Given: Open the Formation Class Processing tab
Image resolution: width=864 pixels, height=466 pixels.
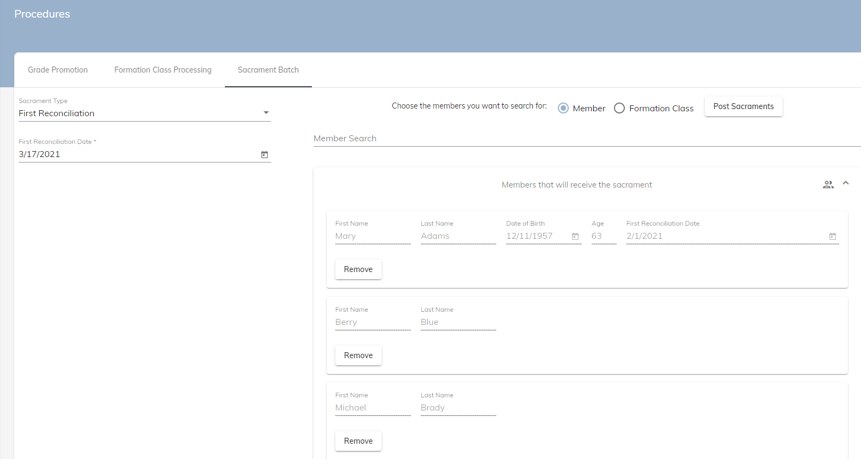Looking at the screenshot, I should coord(163,70).
